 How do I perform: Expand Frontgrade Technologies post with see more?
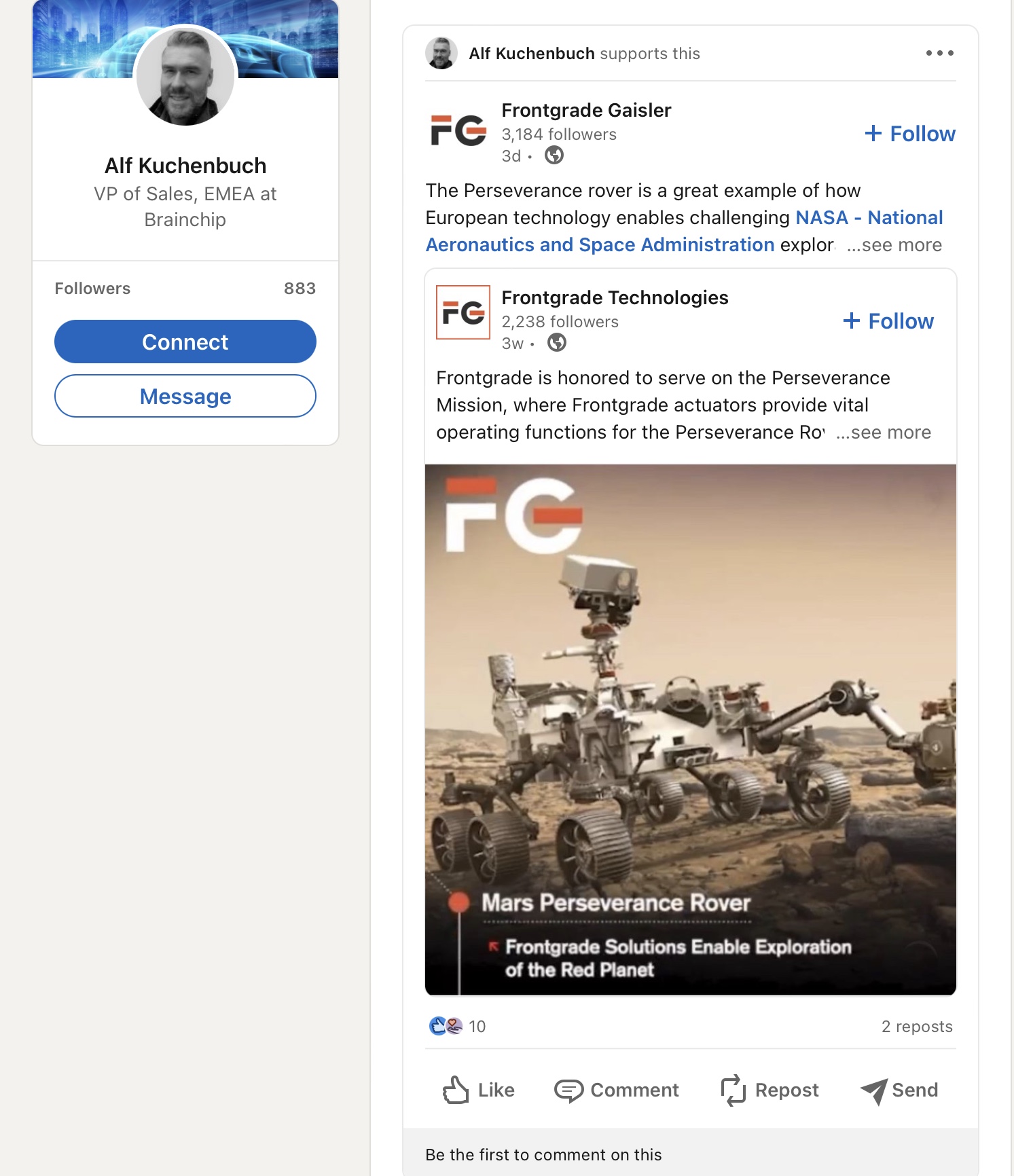coord(884,433)
